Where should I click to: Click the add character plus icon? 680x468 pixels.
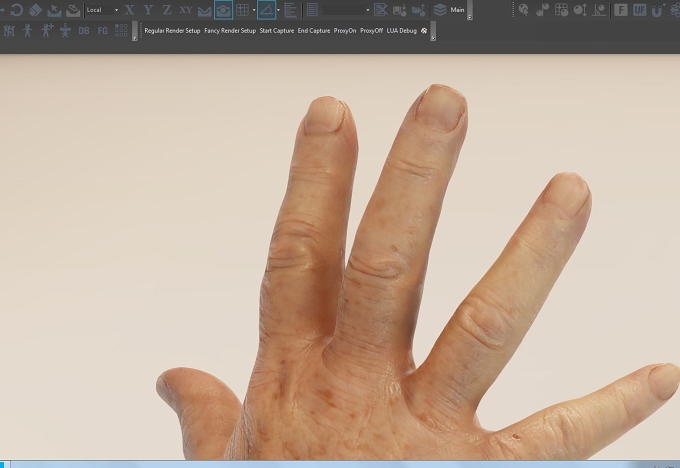click(x=46, y=31)
